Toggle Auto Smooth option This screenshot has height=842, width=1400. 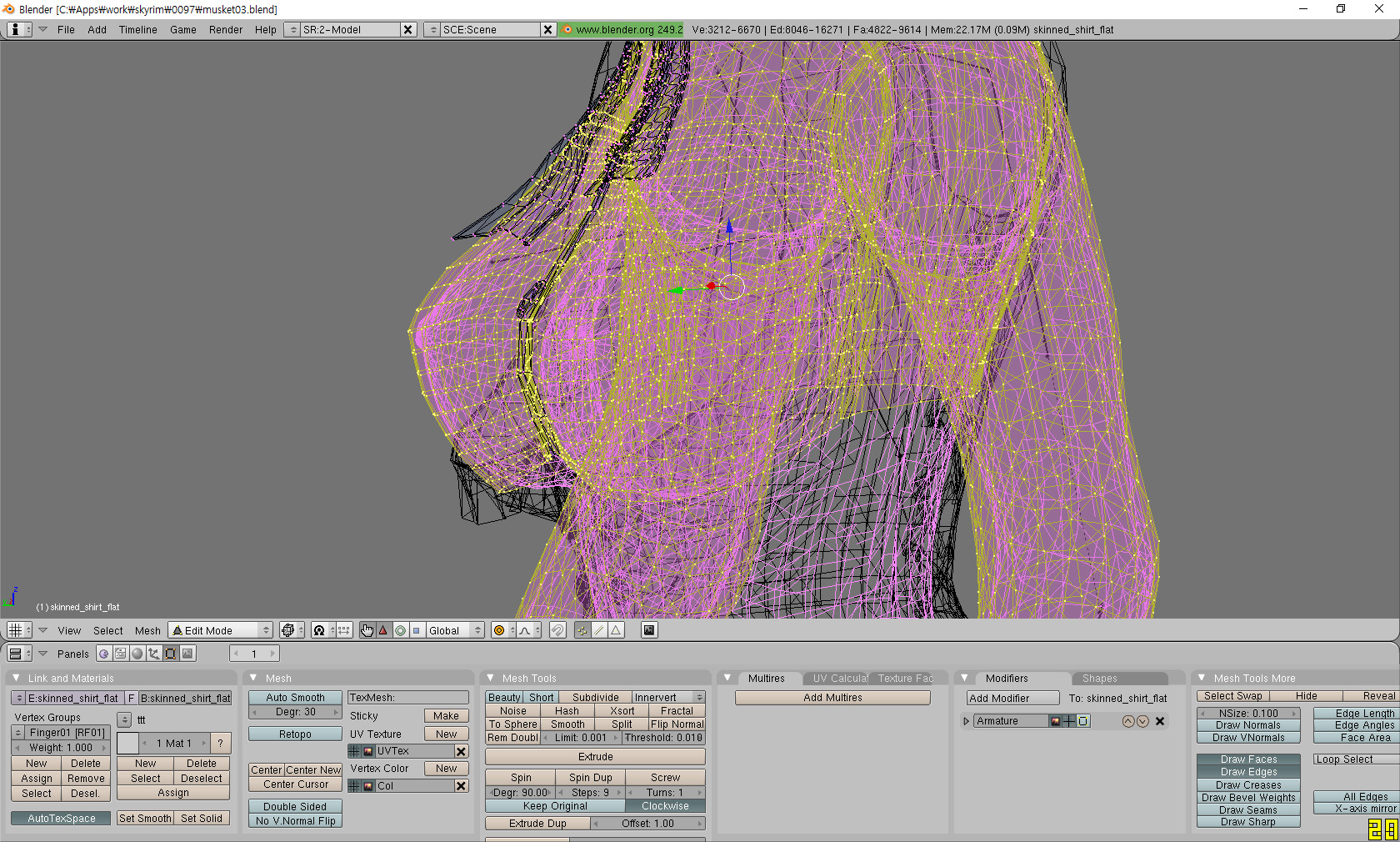point(295,698)
